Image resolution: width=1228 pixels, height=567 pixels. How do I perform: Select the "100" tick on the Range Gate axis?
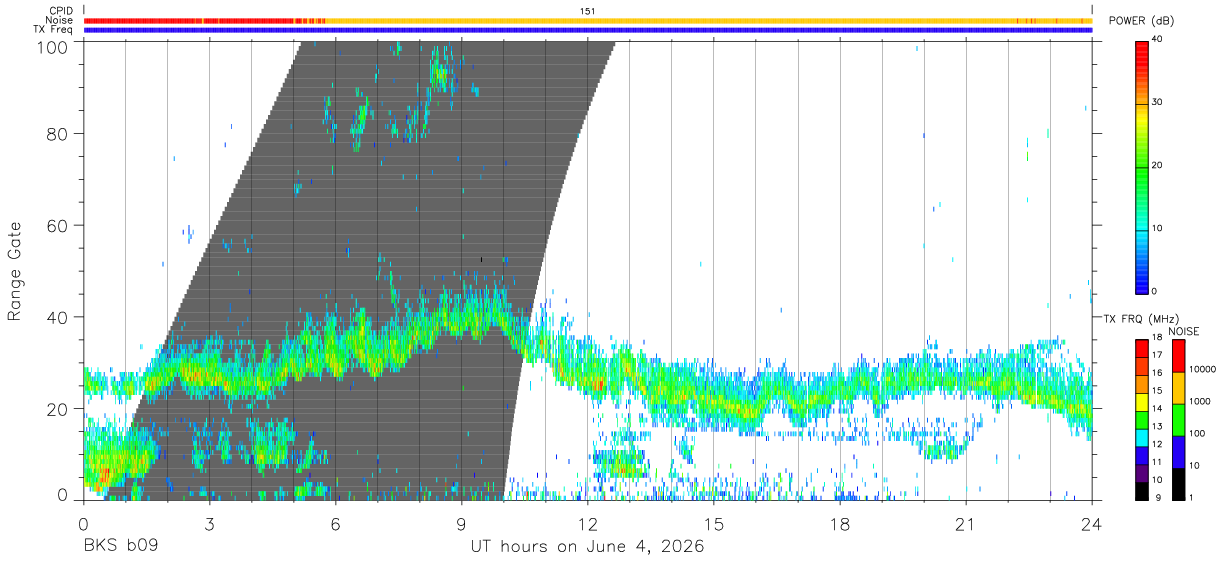pyautogui.click(x=54, y=46)
